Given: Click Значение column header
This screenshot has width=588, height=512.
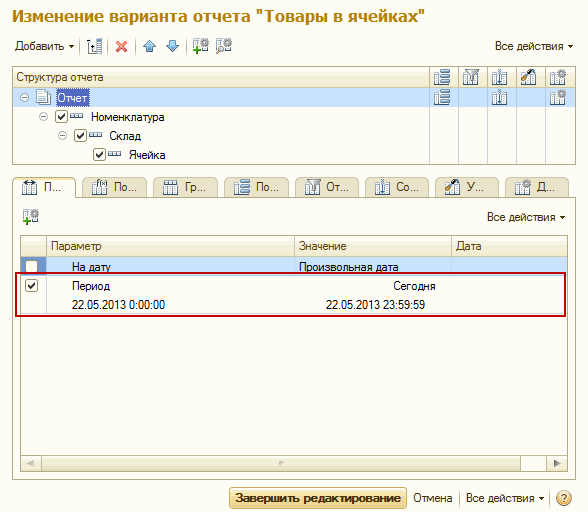Looking at the screenshot, I should (x=373, y=246).
